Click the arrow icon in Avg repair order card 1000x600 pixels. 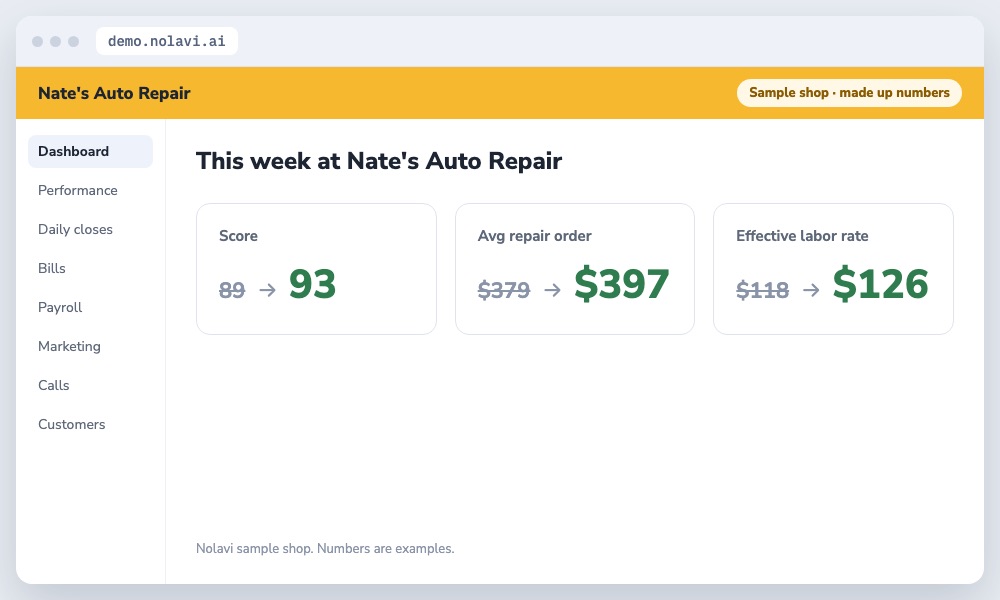(553, 290)
